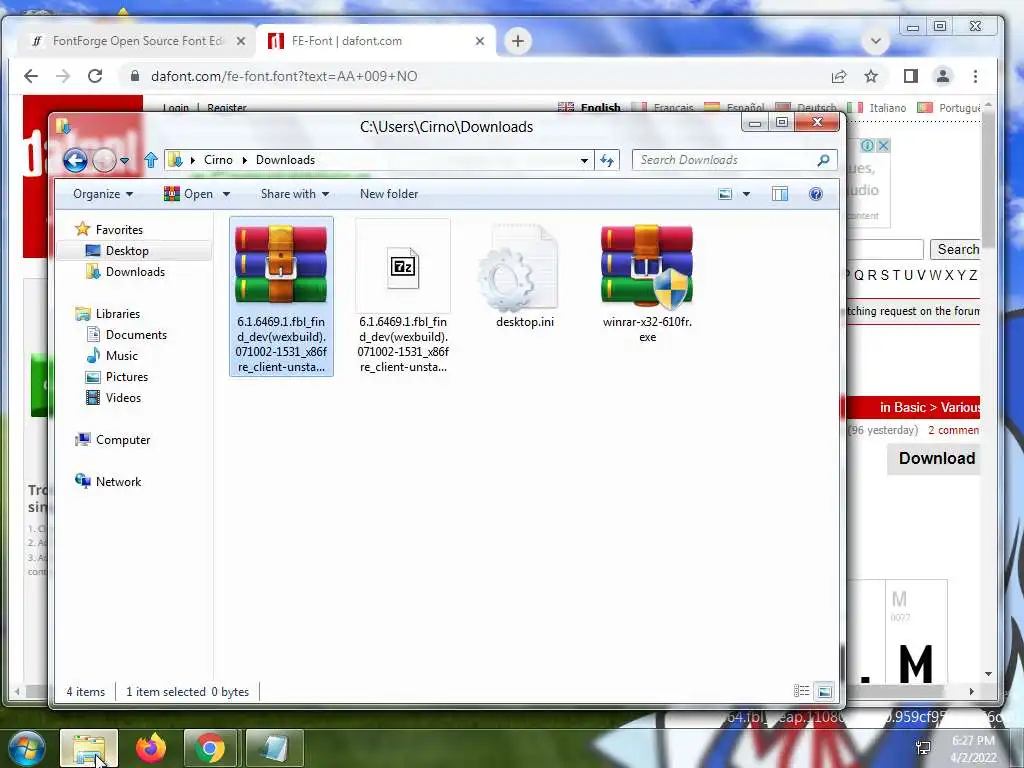Click the magnifier icon in Search Downloads

coord(824,160)
